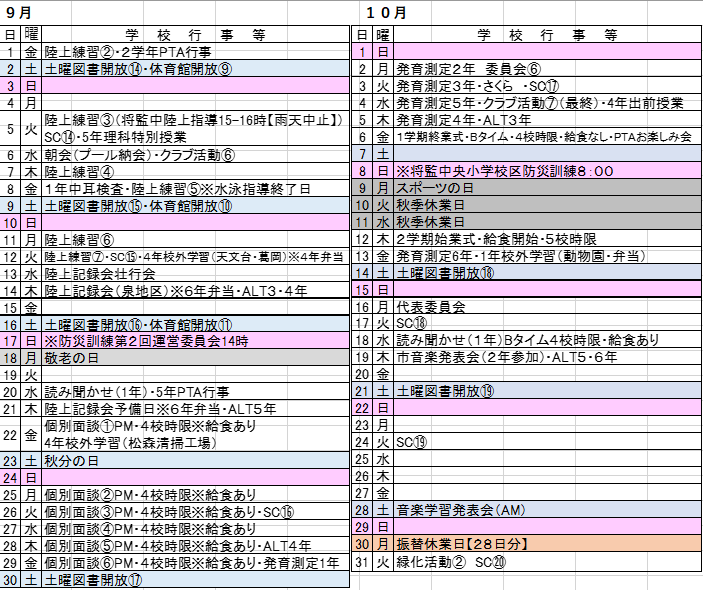Click the '代表委員会' cell

tap(547, 307)
